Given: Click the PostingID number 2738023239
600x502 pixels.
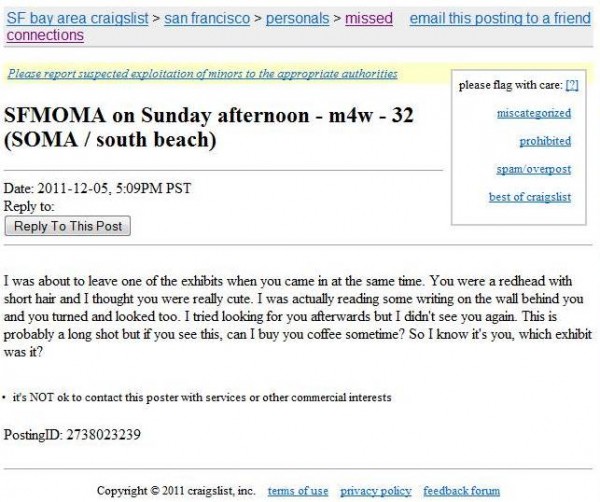Looking at the screenshot, I should 103,435.
